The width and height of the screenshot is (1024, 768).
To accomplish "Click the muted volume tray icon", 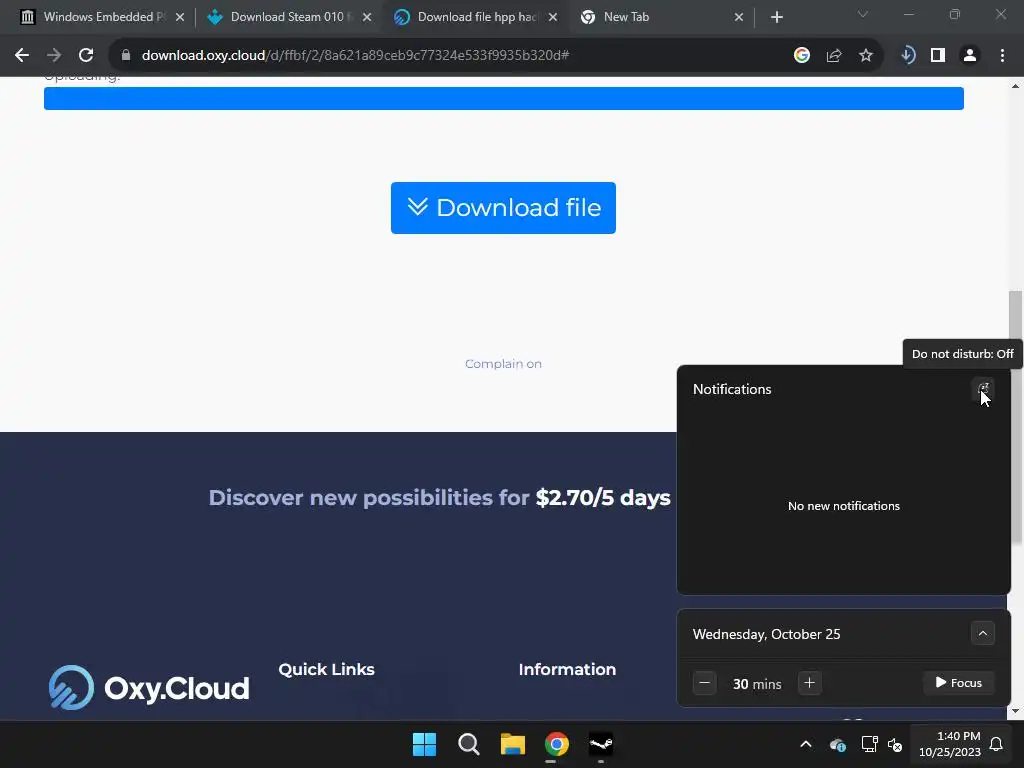I will tap(895, 744).
